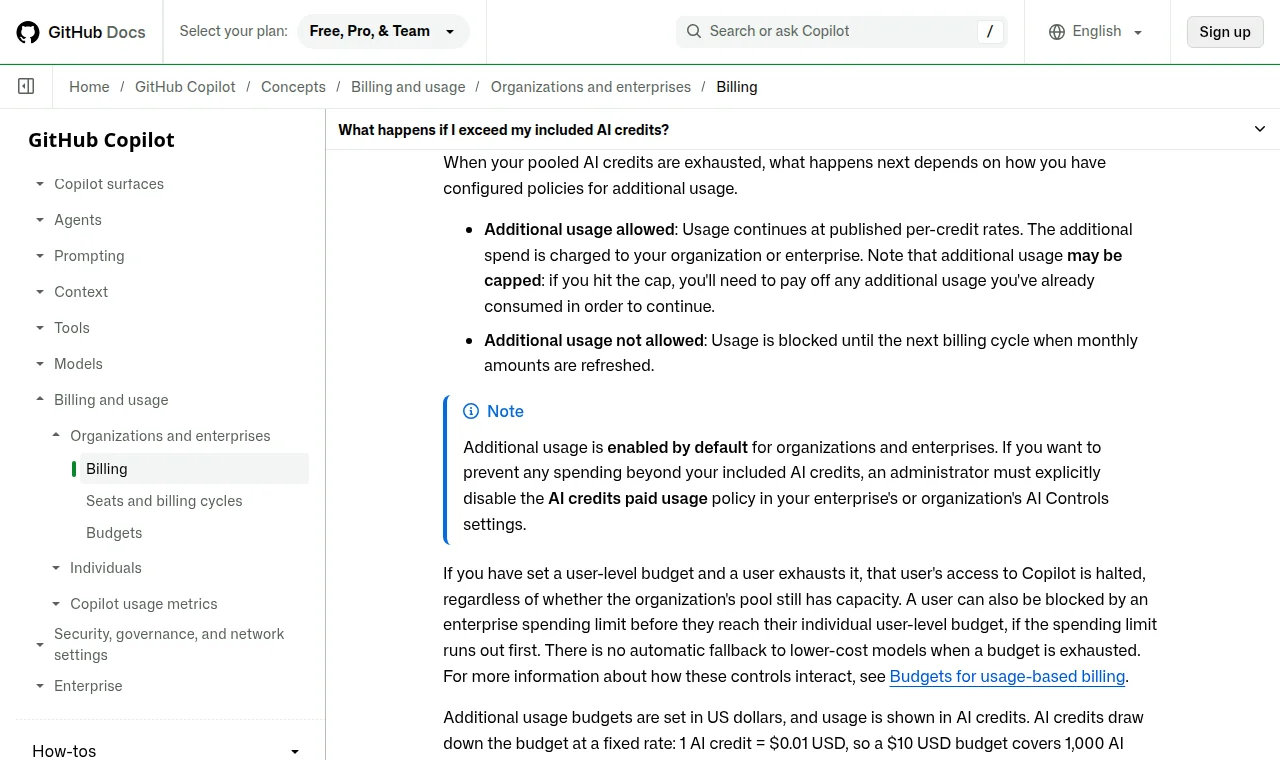This screenshot has height=760, width=1280.
Task: Expand the in-this-article section chevron
Action: click(x=1260, y=129)
